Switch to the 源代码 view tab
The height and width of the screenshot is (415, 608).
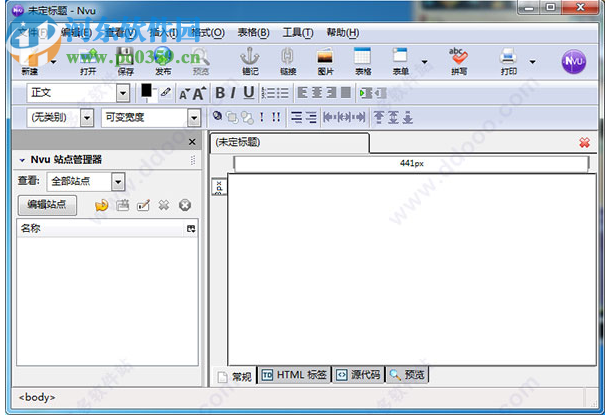pos(358,375)
